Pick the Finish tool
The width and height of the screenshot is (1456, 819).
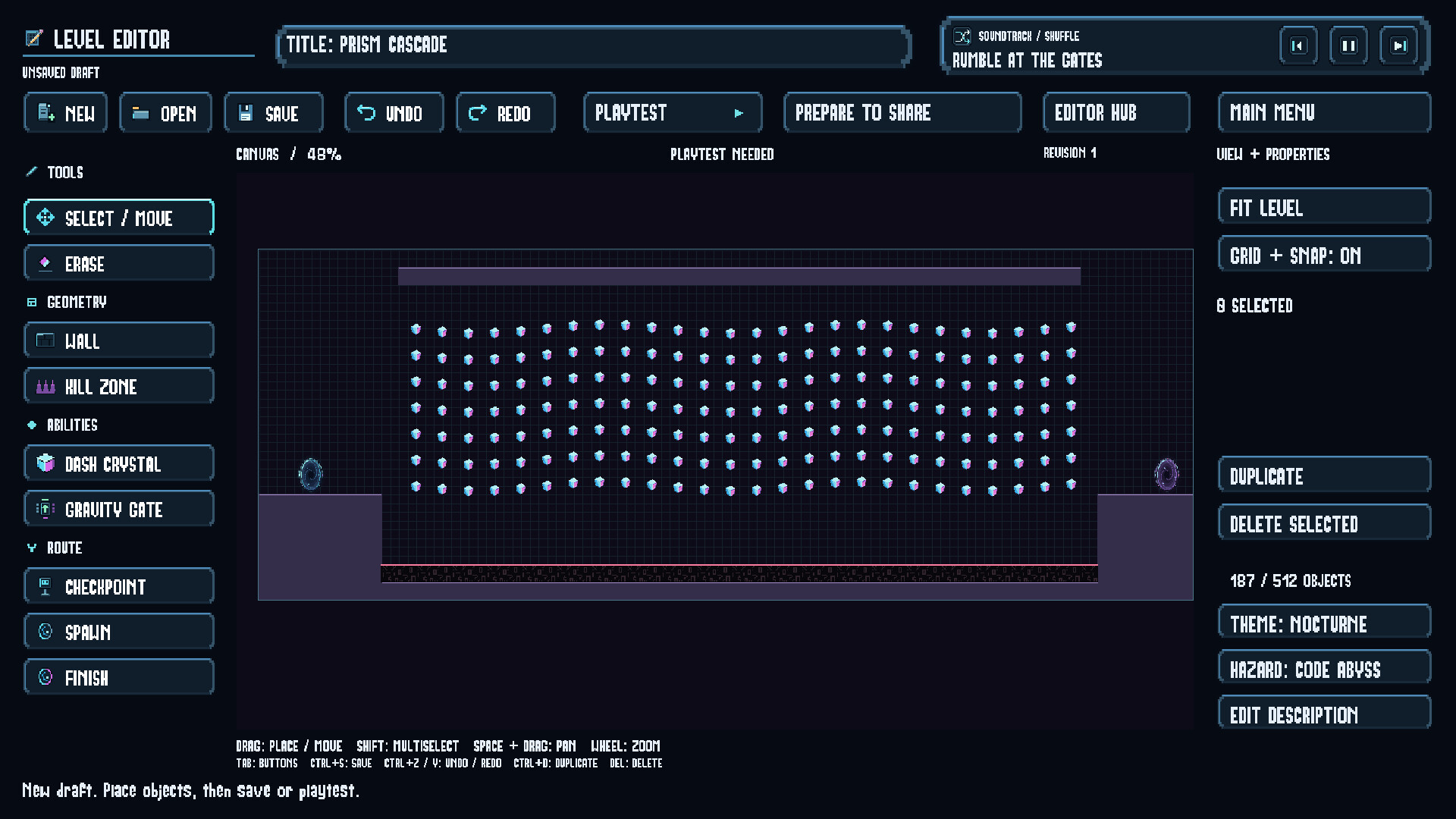coord(119,677)
